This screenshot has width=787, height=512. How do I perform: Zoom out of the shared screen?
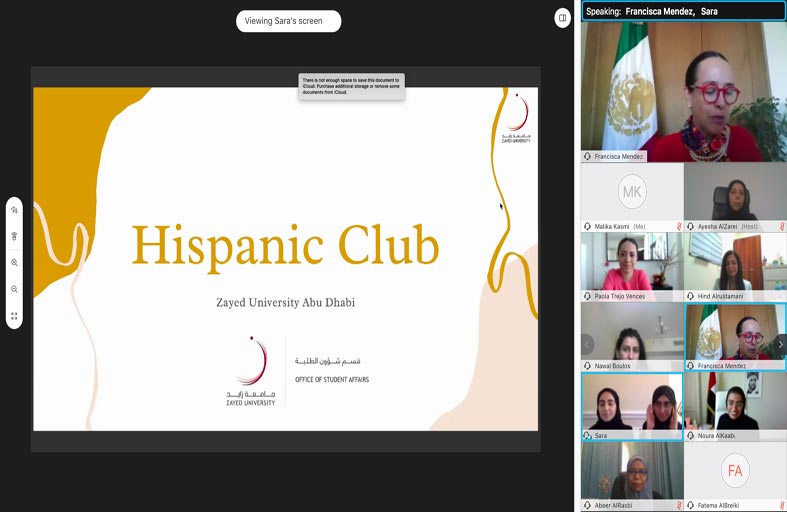click(x=14, y=289)
